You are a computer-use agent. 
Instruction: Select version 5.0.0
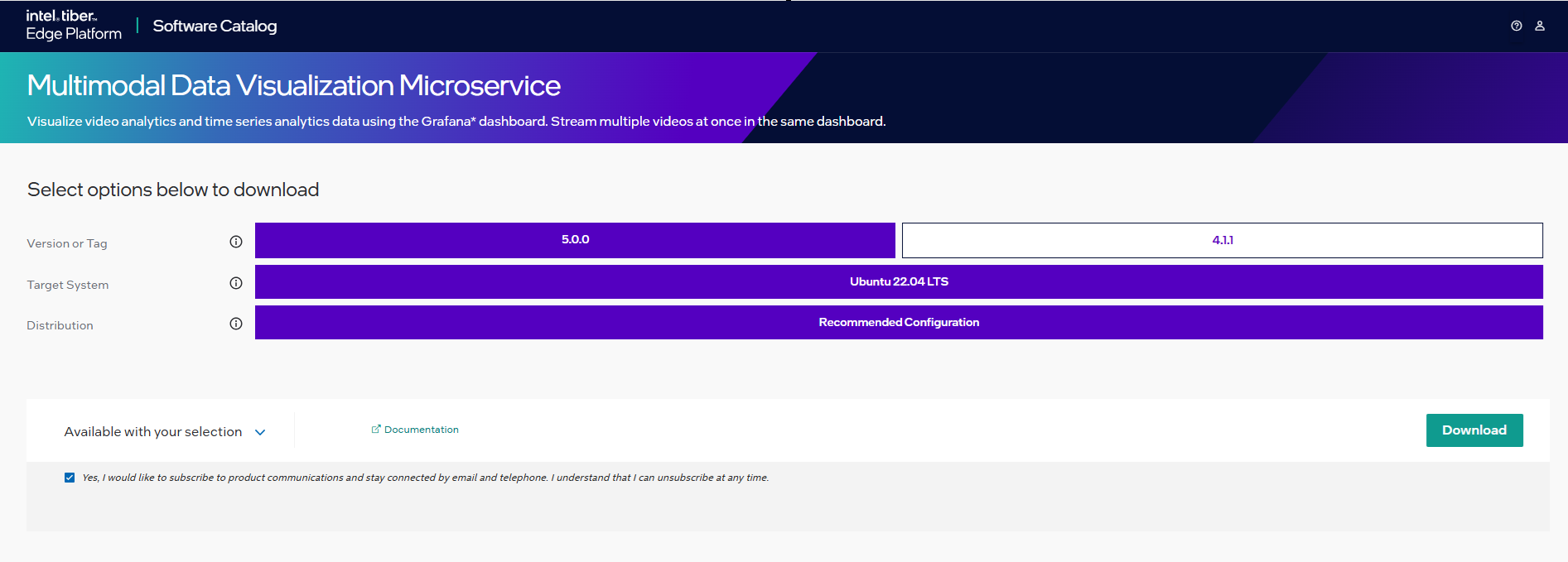pyautogui.click(x=575, y=240)
